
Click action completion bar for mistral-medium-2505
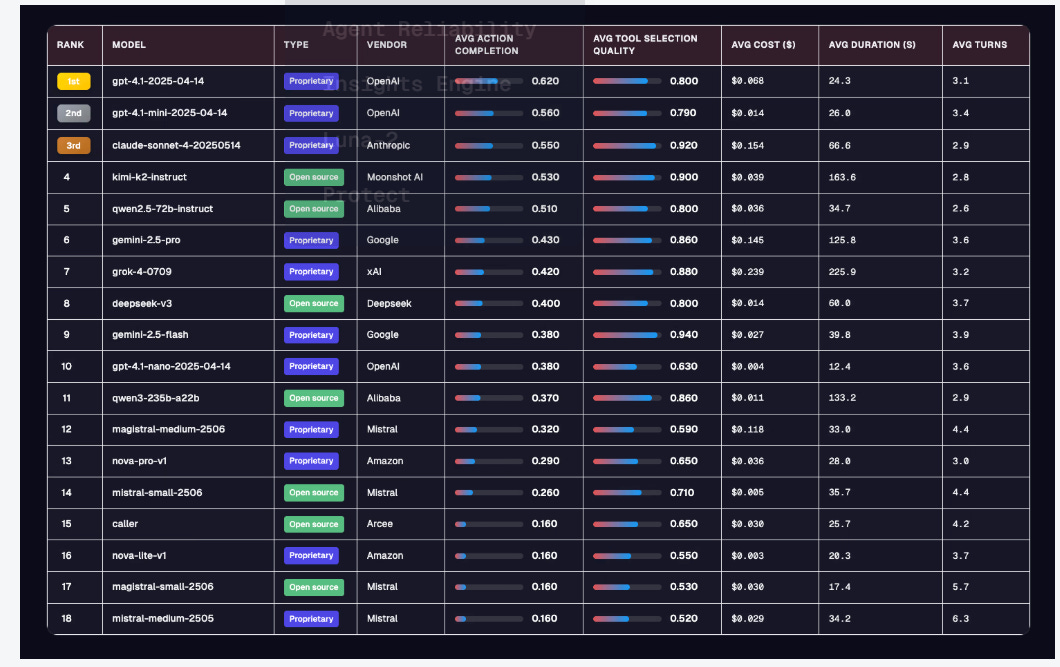click(x=489, y=618)
